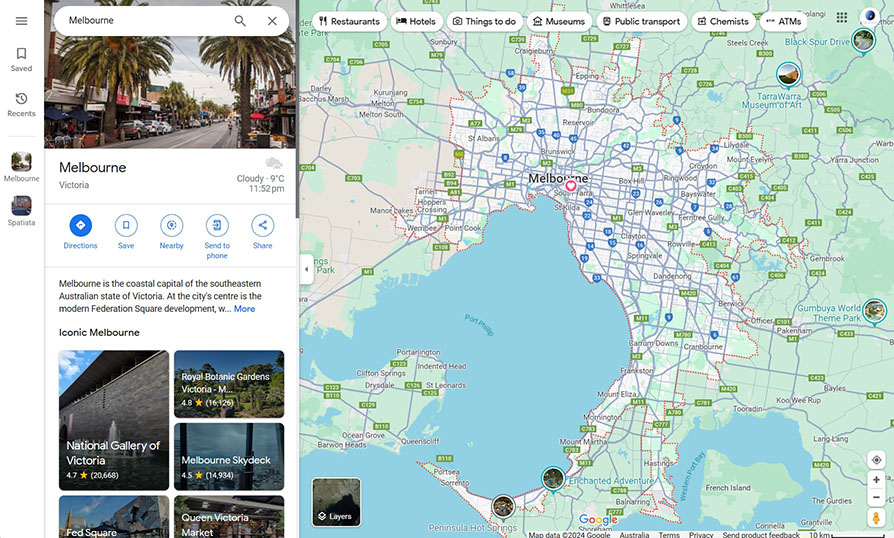Image resolution: width=894 pixels, height=538 pixels.
Task: Click the Port Phillip bay label
Action: point(478,325)
